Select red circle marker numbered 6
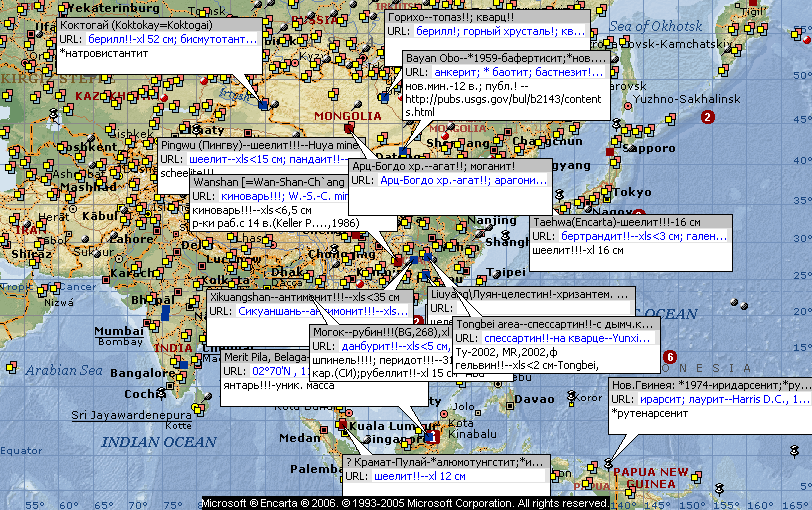Viewport: 812px width, 510px height. 670,357
